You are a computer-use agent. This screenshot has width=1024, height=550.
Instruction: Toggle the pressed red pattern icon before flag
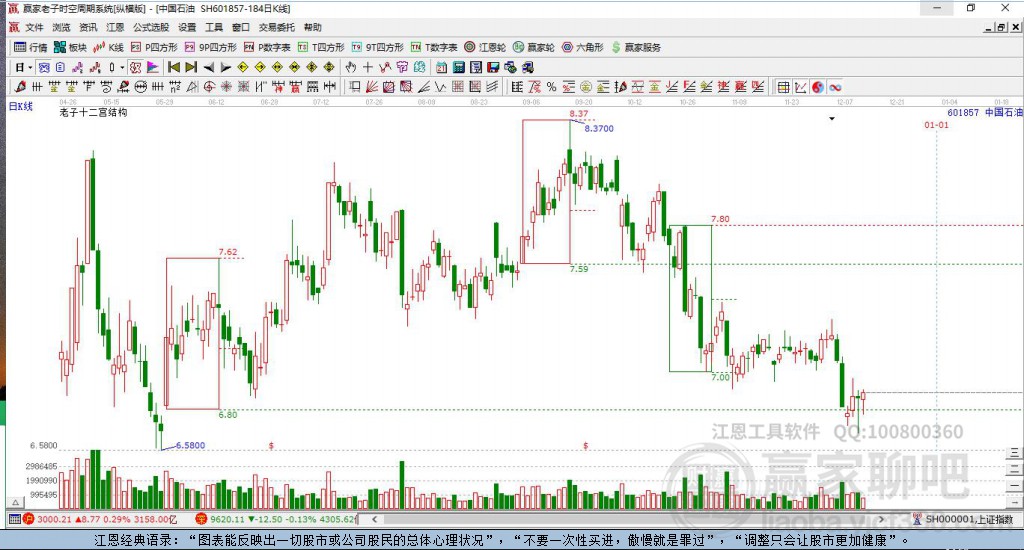point(135,67)
